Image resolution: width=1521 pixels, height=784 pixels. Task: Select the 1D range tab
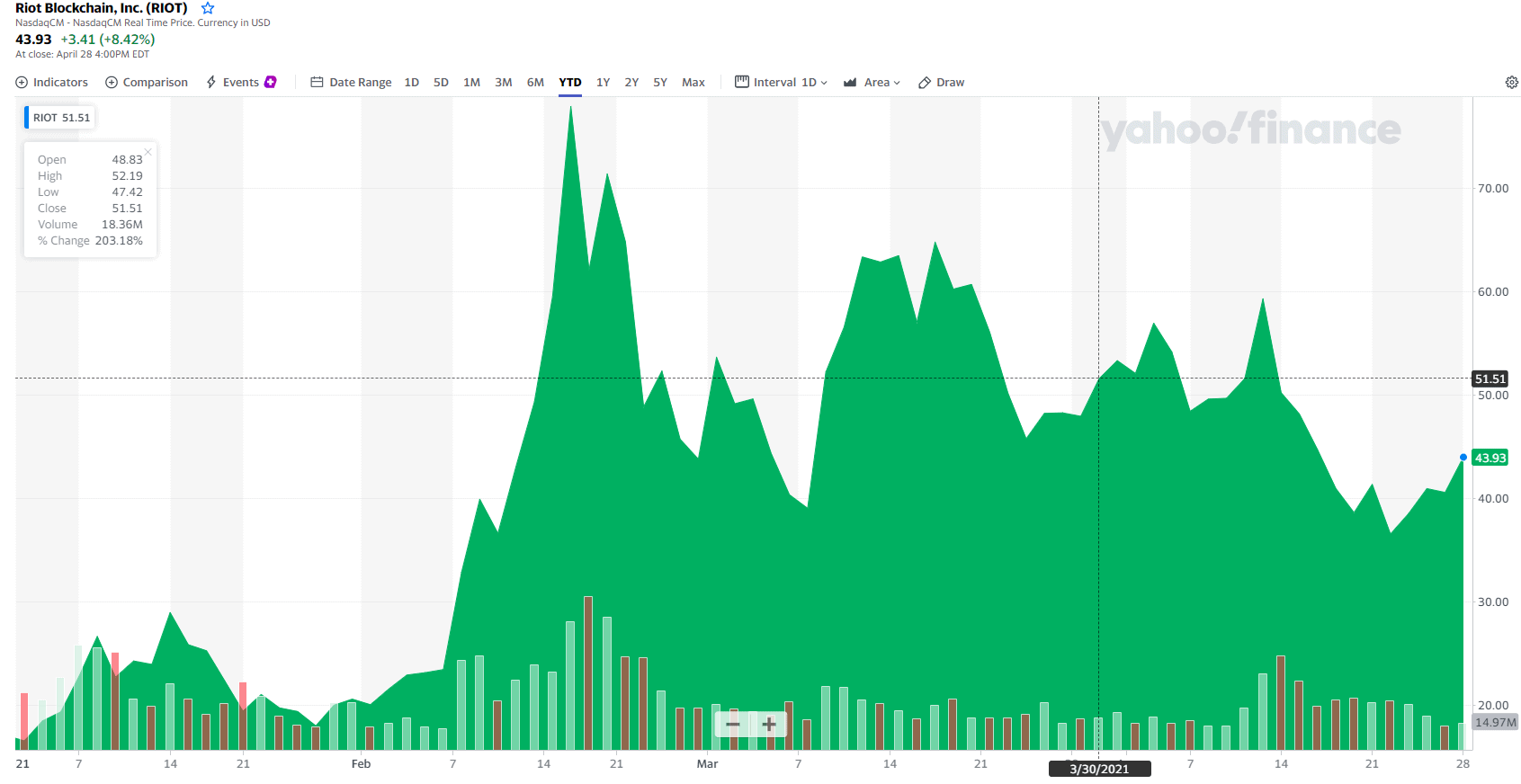coord(412,82)
